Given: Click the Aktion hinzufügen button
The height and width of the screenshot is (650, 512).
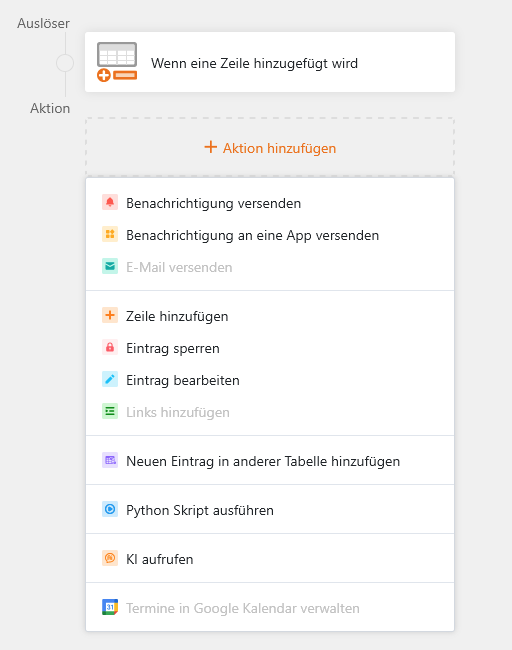Looking at the screenshot, I should [270, 148].
